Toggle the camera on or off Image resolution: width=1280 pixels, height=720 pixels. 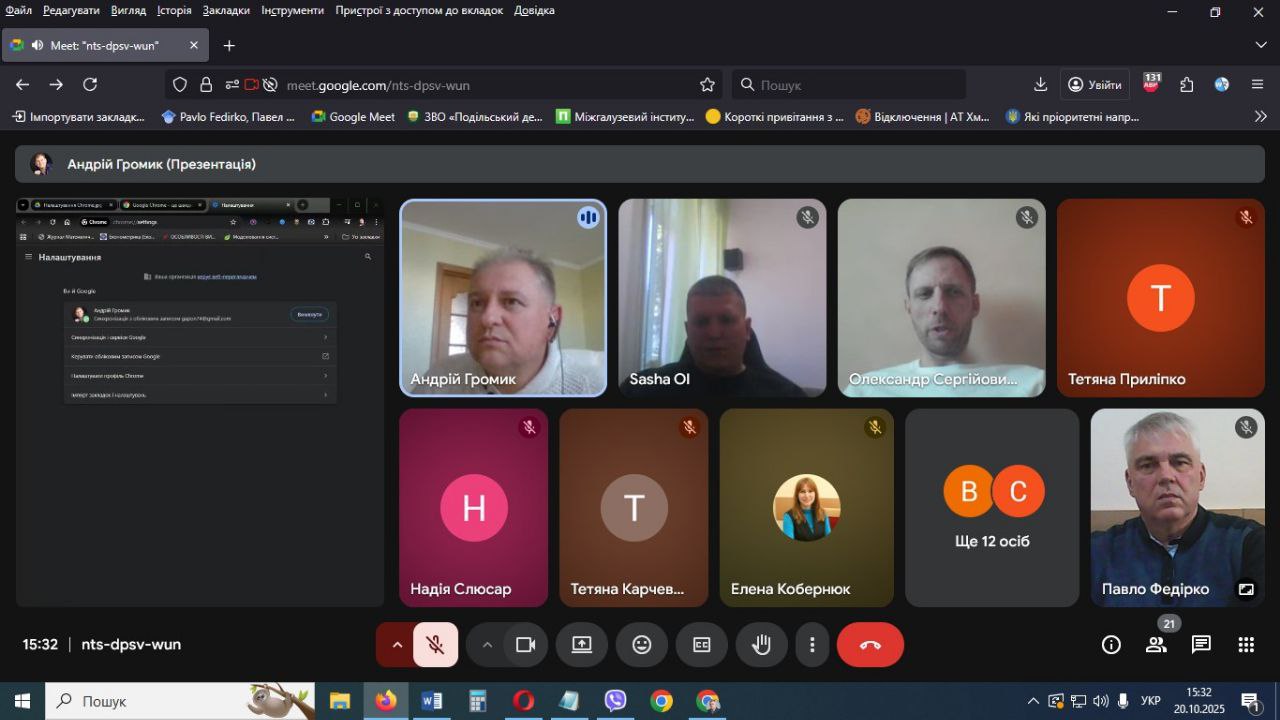(525, 645)
